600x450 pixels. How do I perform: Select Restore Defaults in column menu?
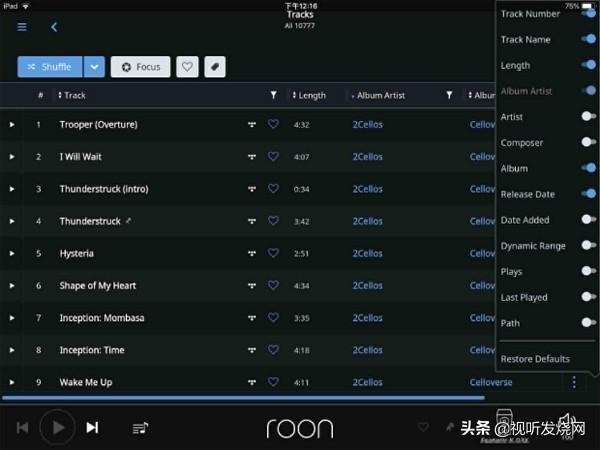point(535,359)
